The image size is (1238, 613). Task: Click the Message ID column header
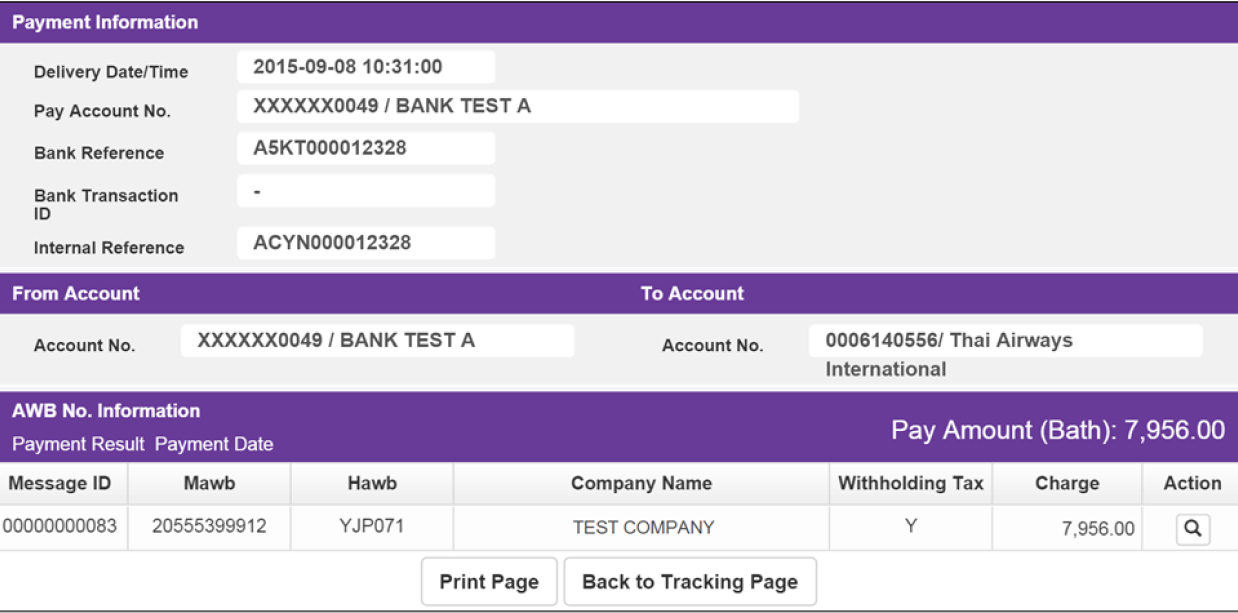[x=60, y=484]
